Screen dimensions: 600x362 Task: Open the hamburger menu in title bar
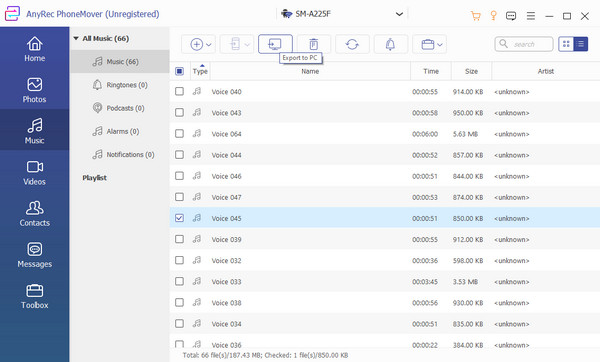point(531,16)
